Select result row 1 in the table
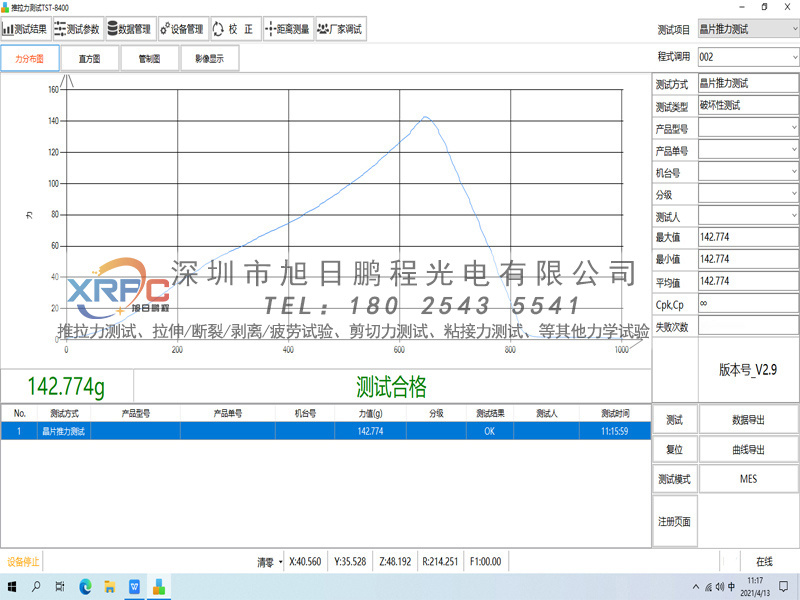Viewport: 800px width, 600px height. [326, 431]
